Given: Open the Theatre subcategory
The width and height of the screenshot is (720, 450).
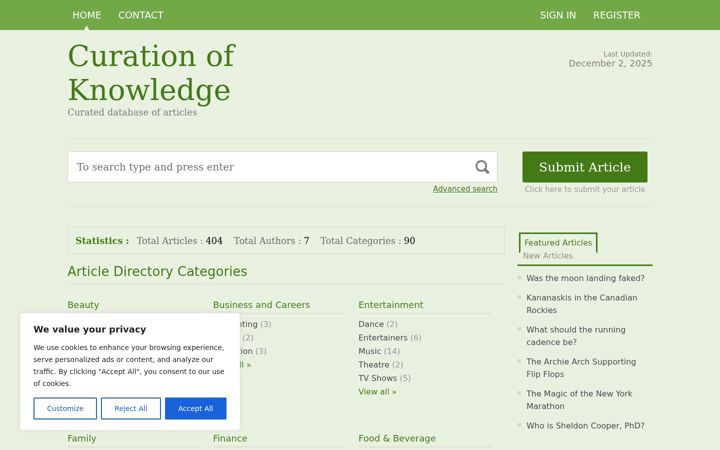Looking at the screenshot, I should coord(374,365).
